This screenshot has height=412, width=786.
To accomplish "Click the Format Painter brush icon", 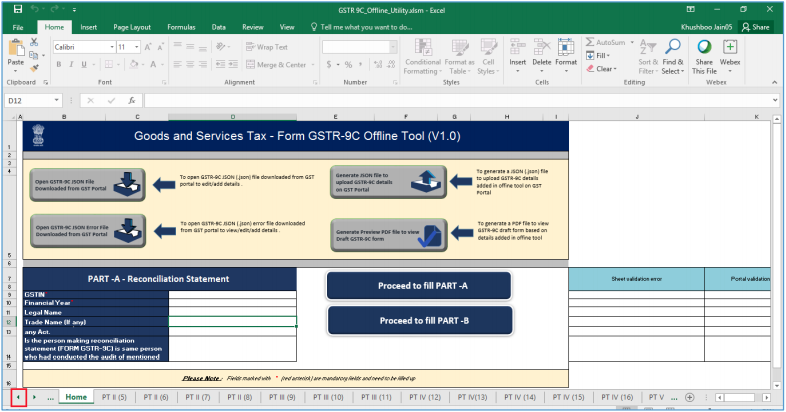I will click(x=34, y=68).
